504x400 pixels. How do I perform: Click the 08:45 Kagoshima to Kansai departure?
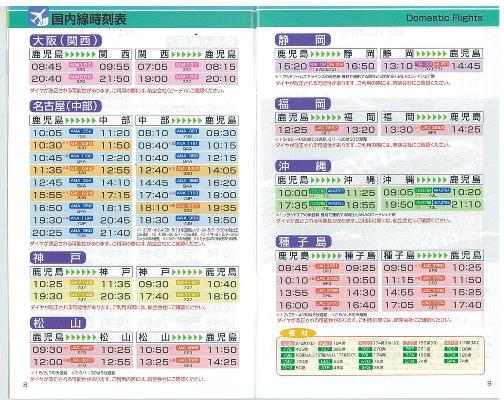click(47, 67)
